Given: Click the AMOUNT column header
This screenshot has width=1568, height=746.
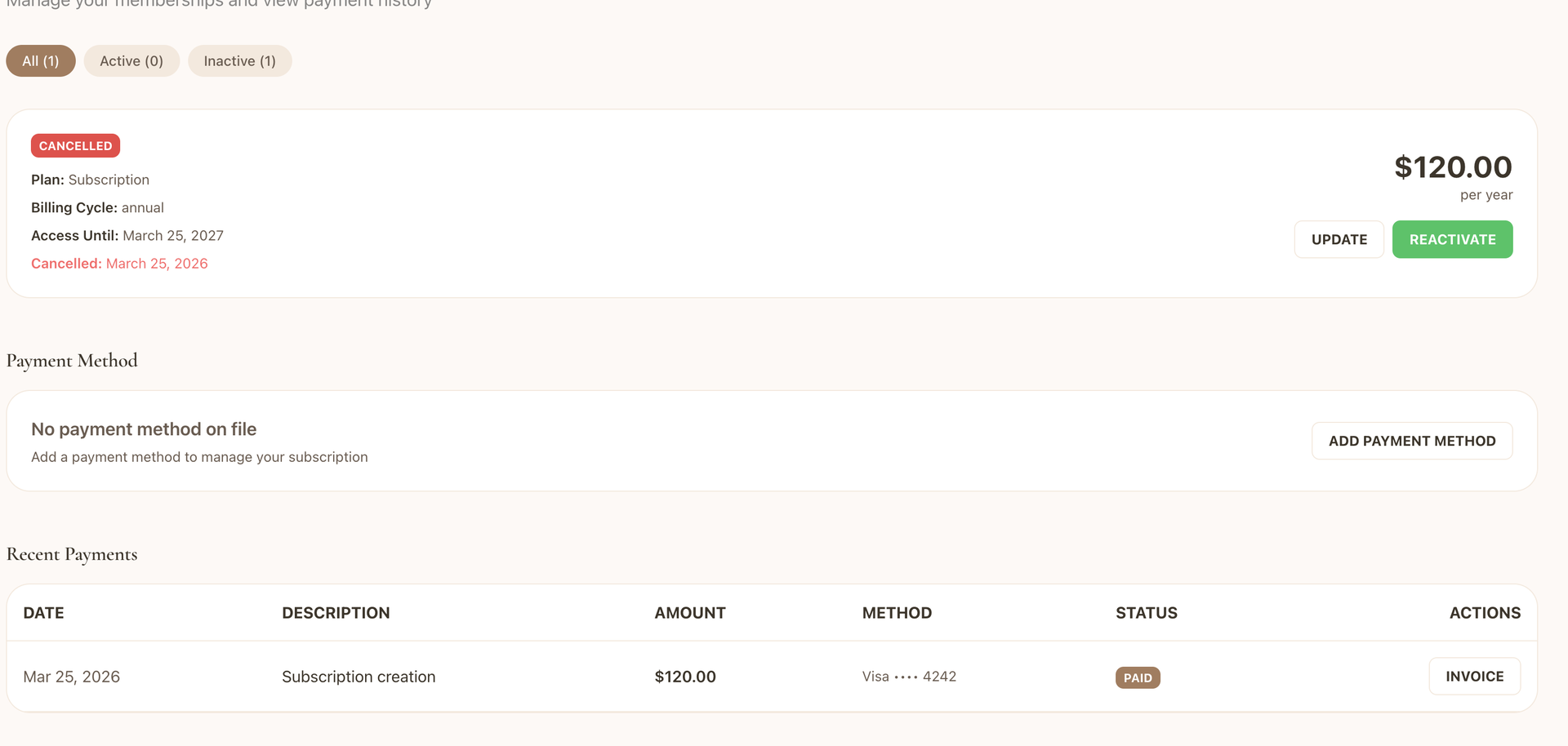Looking at the screenshot, I should point(689,612).
